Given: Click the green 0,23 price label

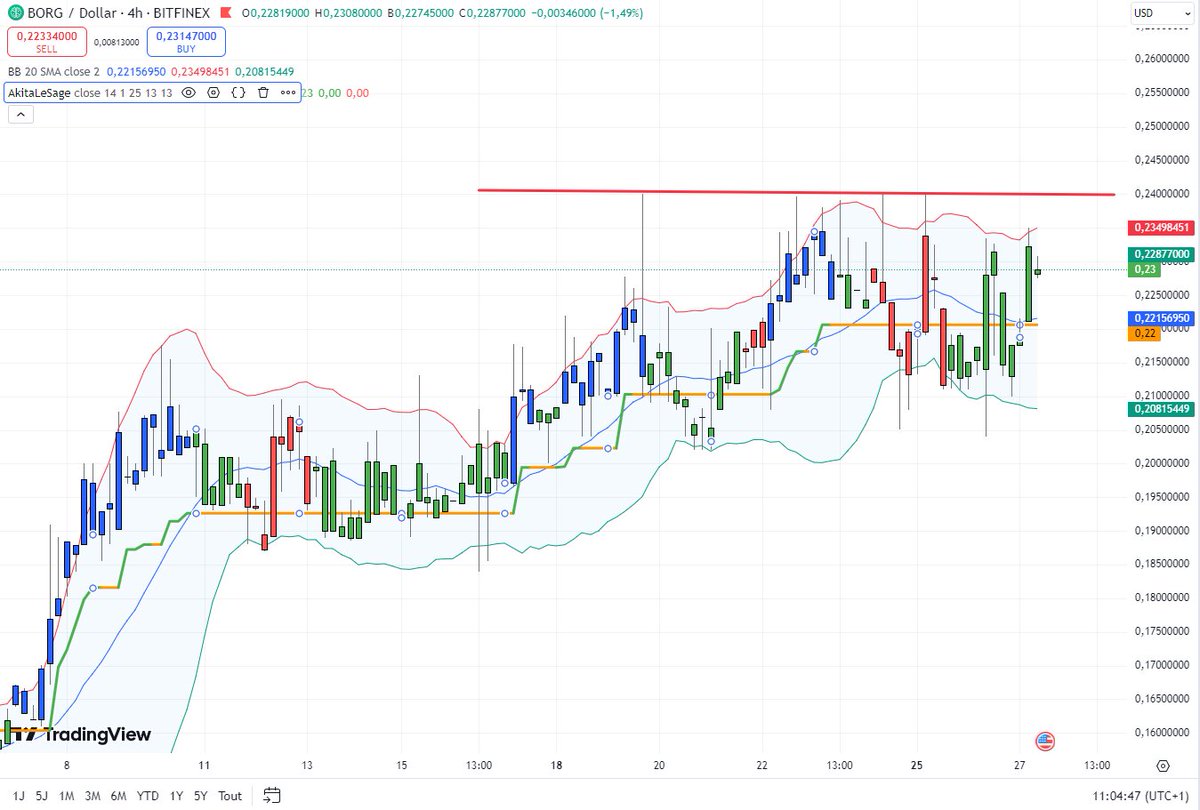Looking at the screenshot, I should pyautogui.click(x=1143, y=269).
